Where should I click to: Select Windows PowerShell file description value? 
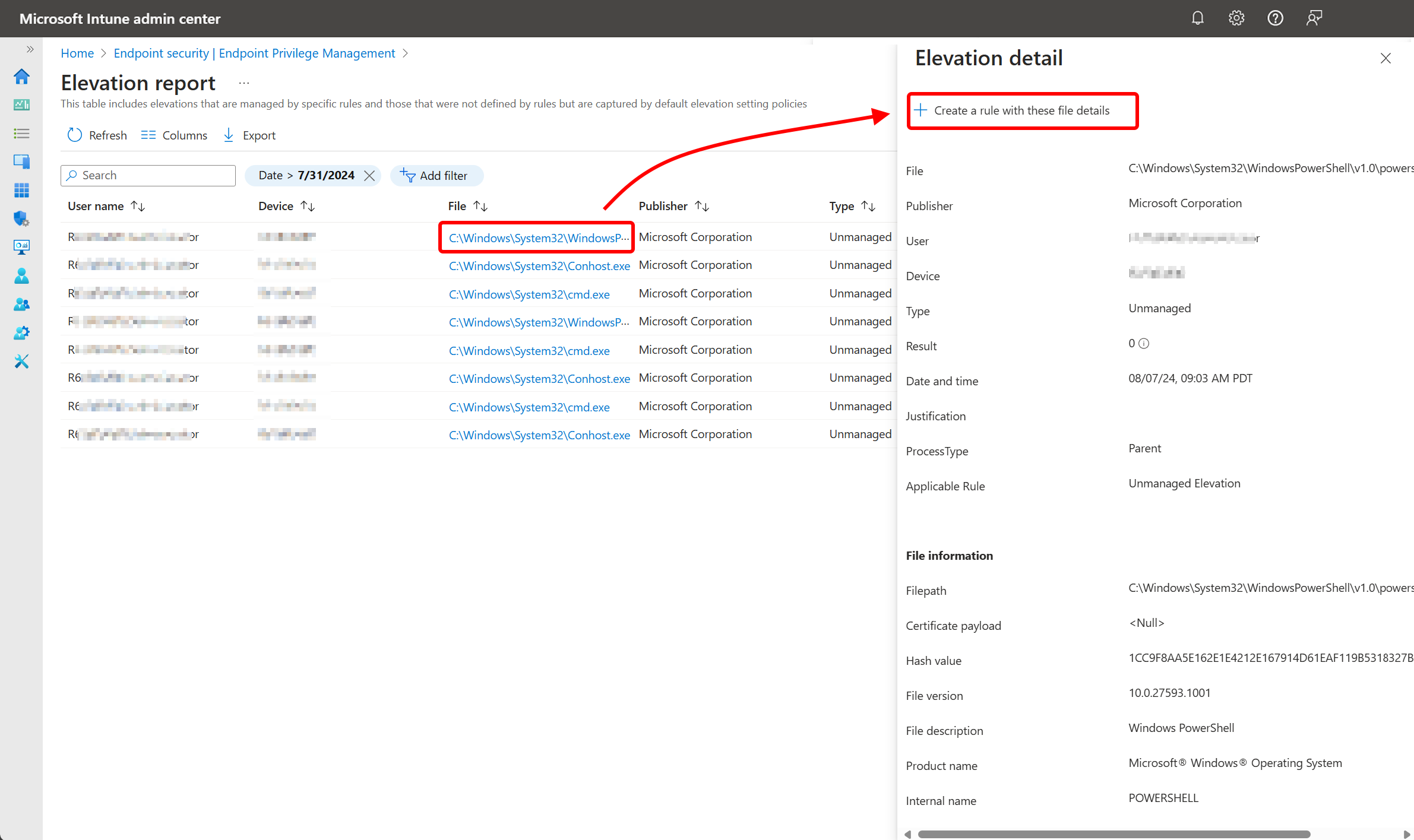(1181, 728)
